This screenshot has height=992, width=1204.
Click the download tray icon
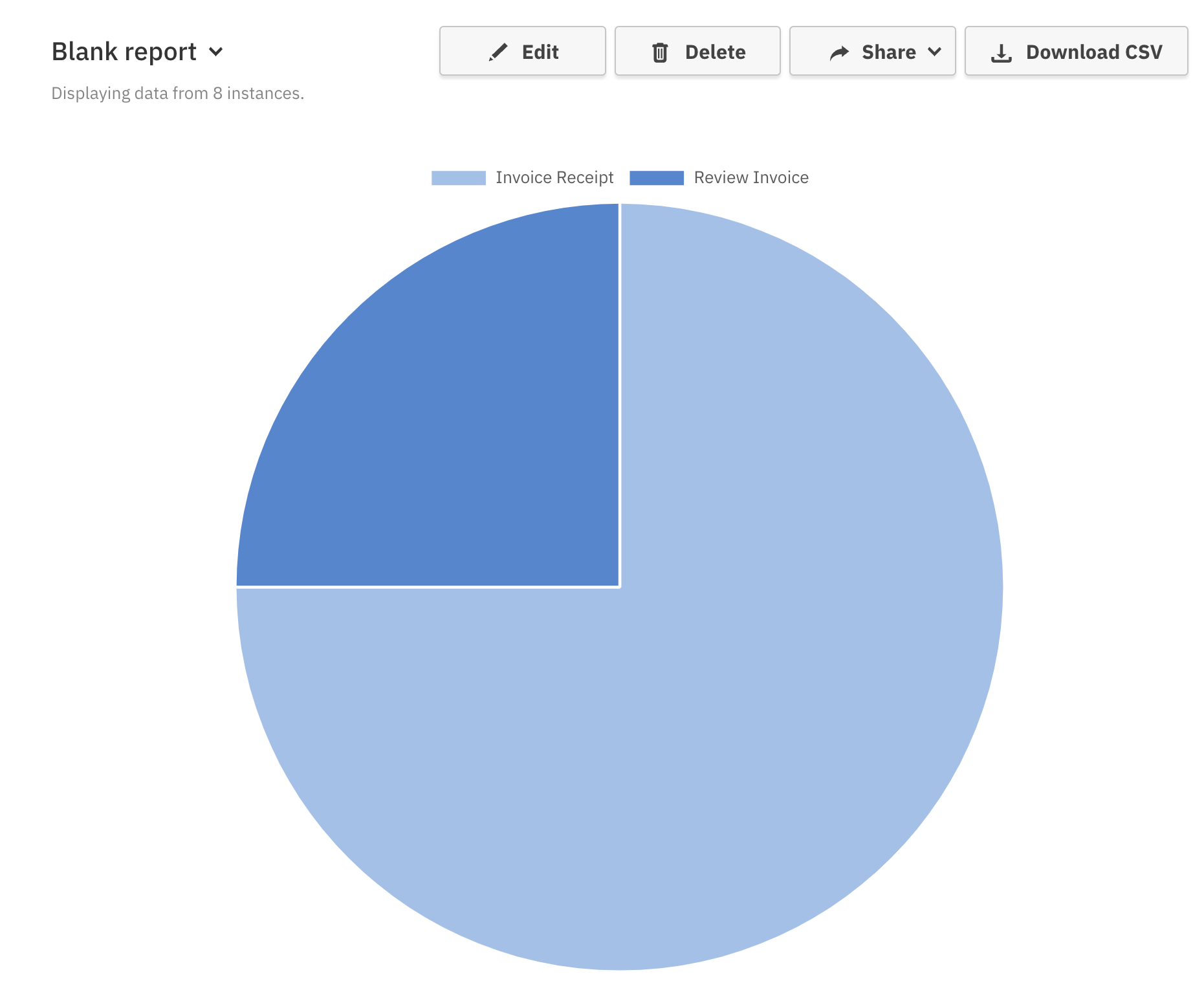pos(1002,53)
